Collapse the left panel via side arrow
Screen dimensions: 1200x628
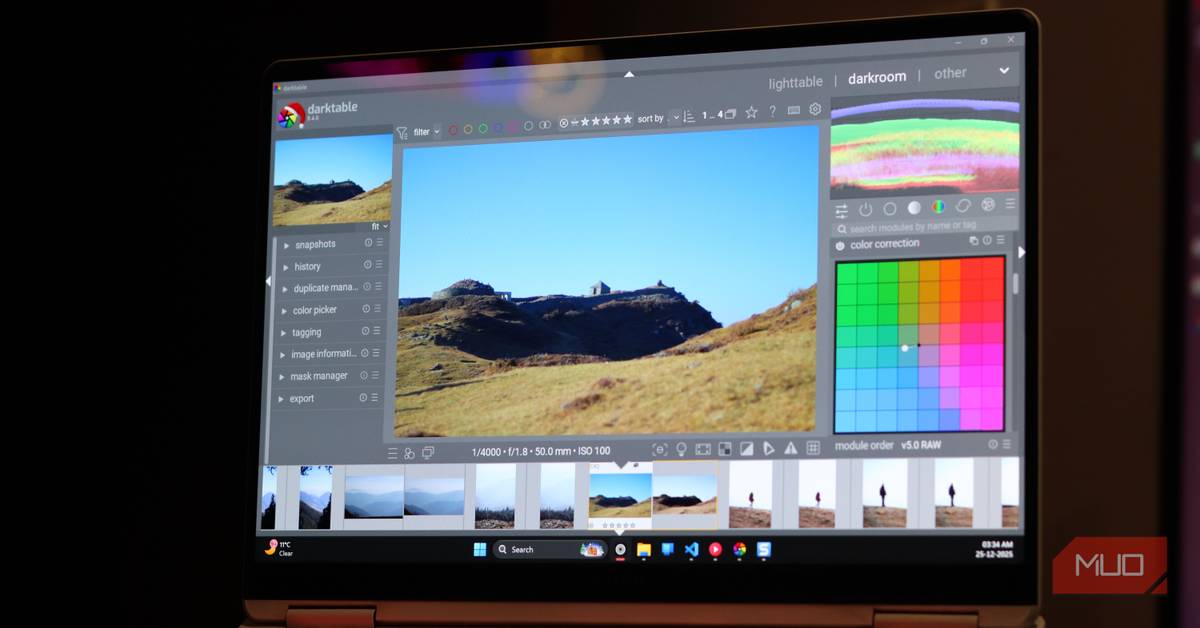[268, 282]
